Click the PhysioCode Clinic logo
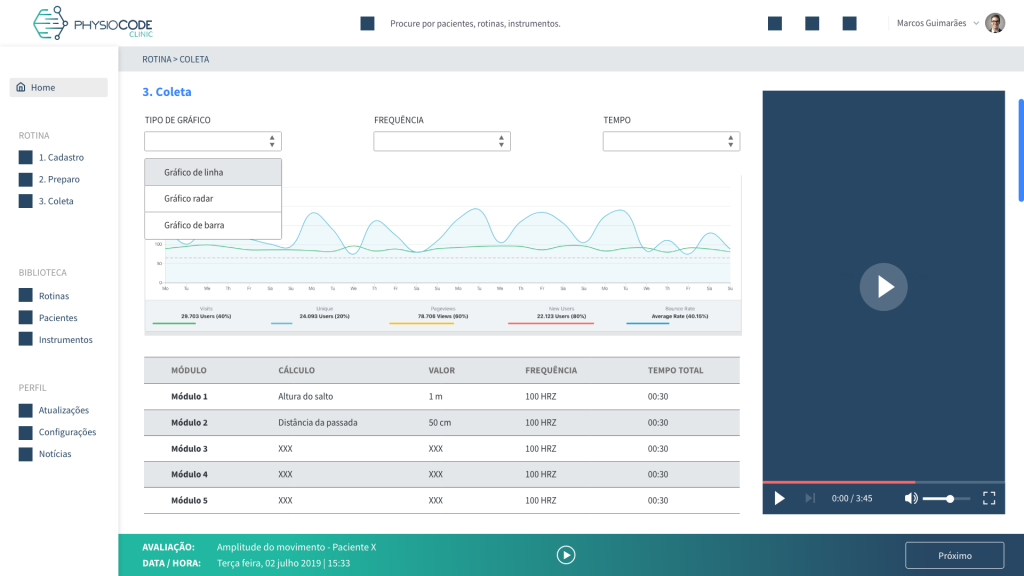 [93, 23]
